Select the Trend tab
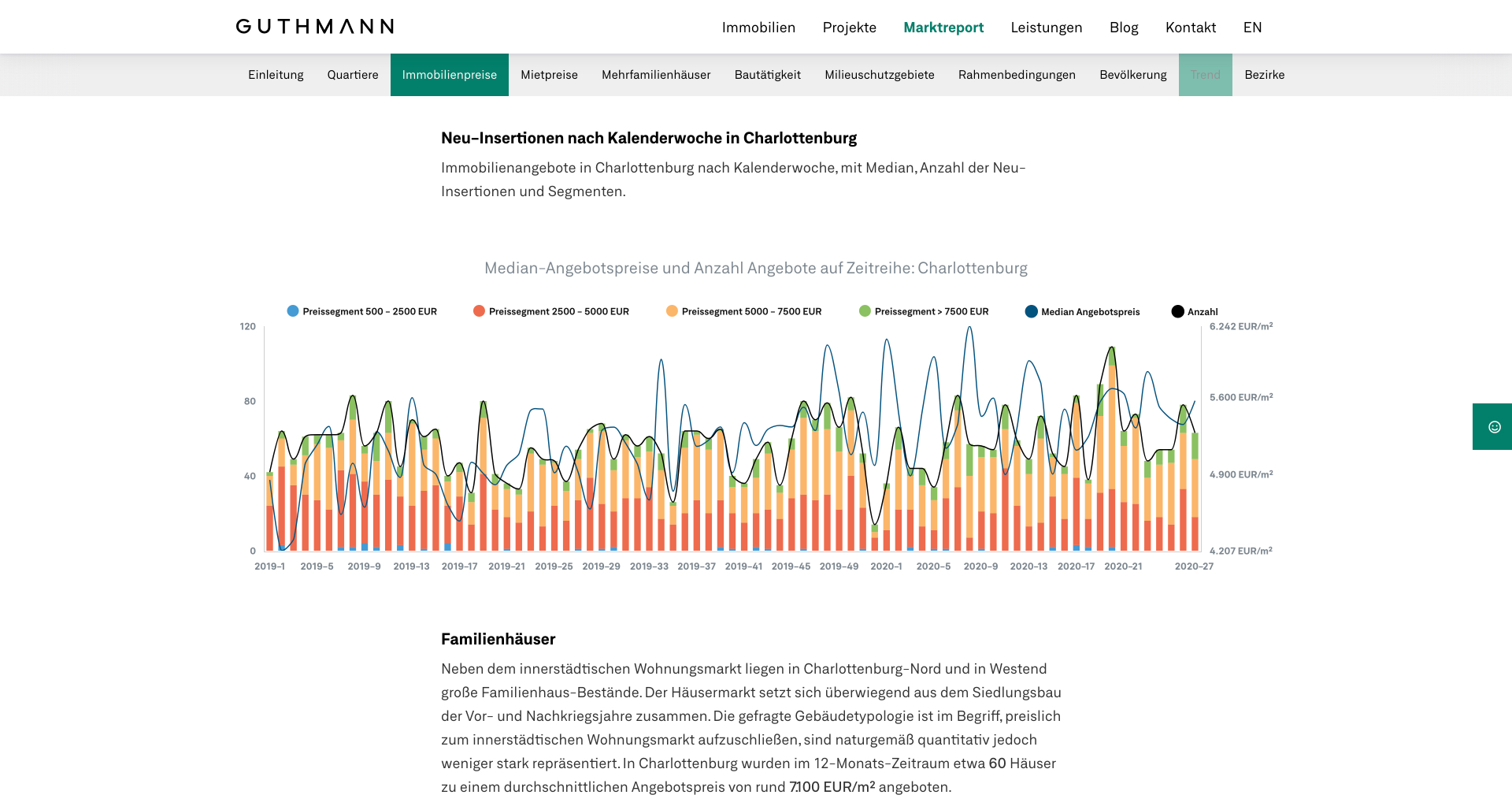Image resolution: width=1512 pixels, height=806 pixels. [1205, 75]
